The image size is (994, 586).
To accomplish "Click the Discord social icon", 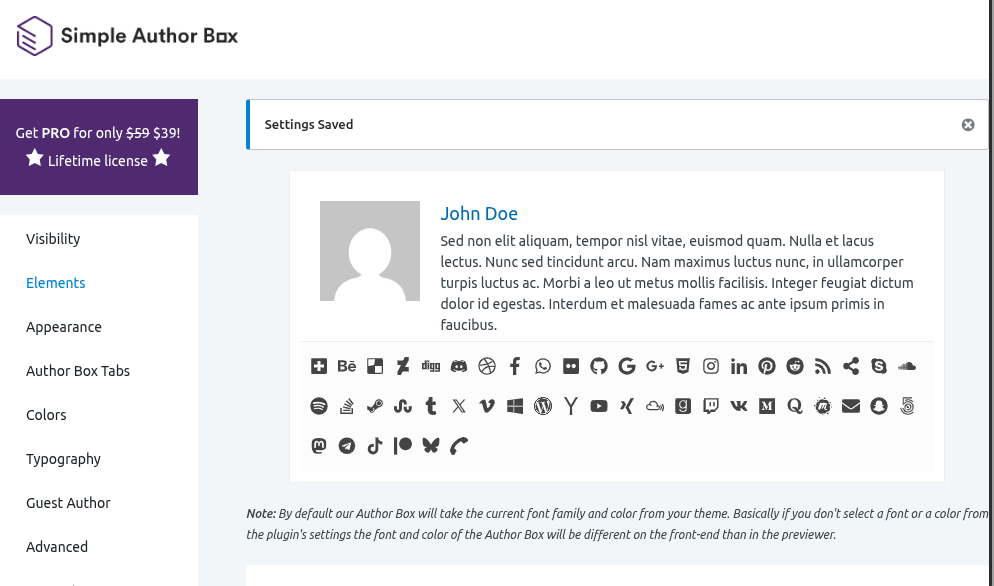I will click(x=459, y=366).
